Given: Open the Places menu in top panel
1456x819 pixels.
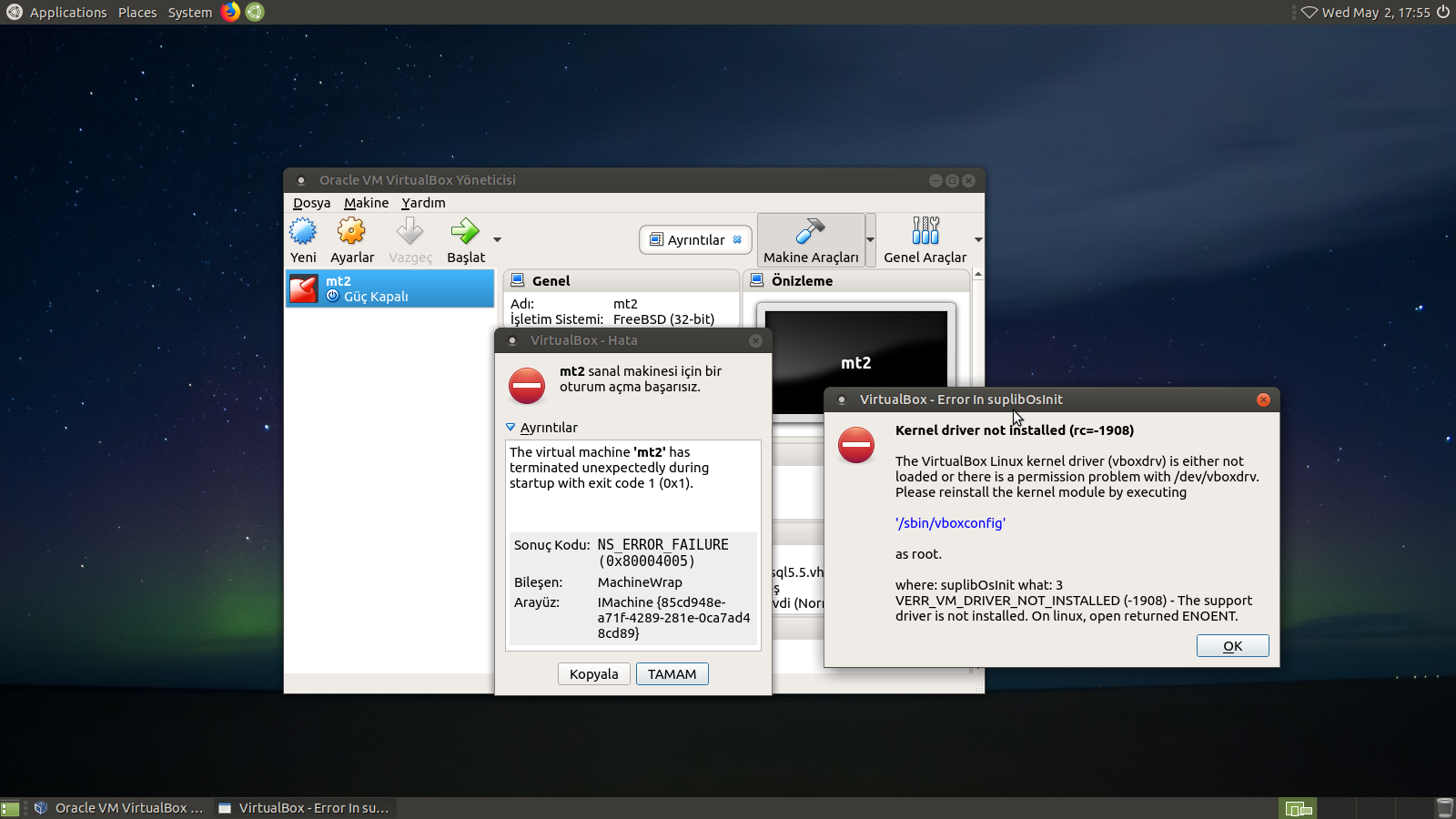Looking at the screenshot, I should tap(137, 13).
